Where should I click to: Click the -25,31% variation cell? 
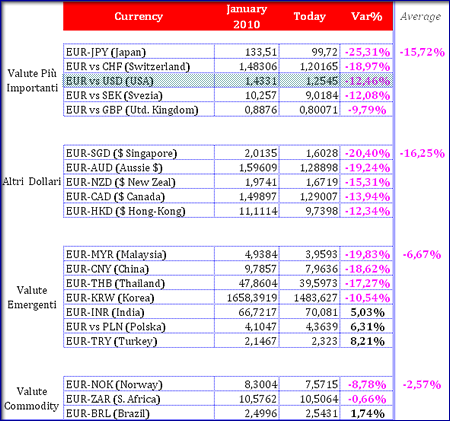[x=367, y=52]
